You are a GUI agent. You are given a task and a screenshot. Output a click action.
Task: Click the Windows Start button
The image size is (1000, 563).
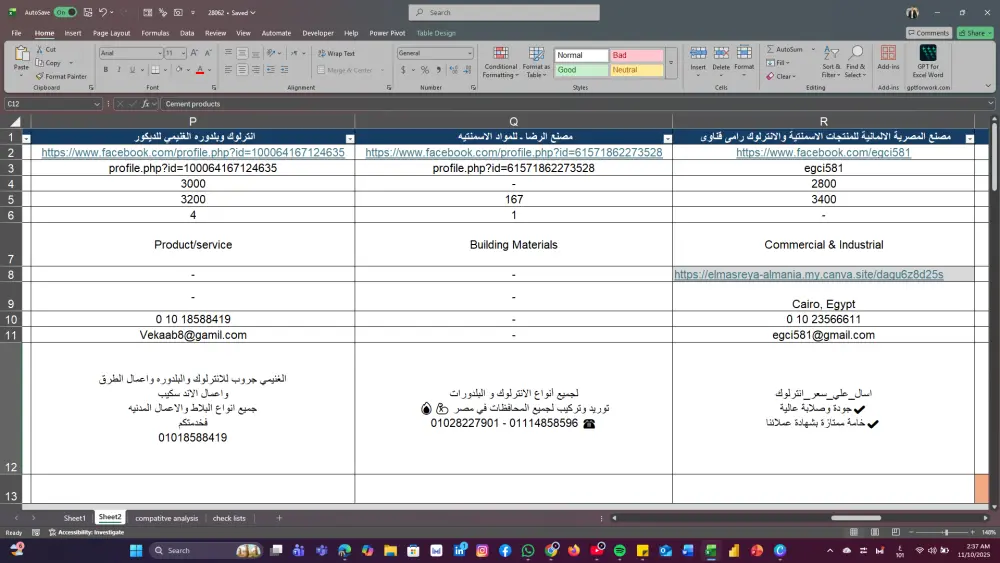point(136,550)
